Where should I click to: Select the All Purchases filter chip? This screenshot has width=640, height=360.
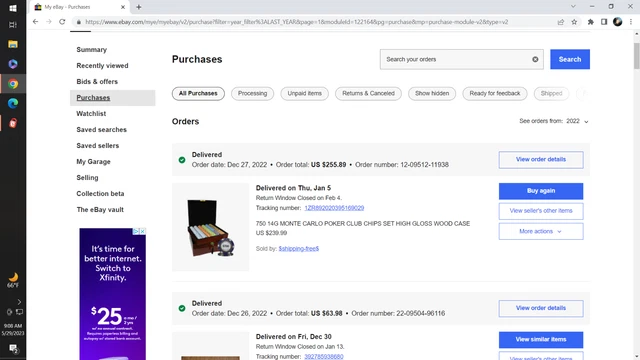click(198, 93)
